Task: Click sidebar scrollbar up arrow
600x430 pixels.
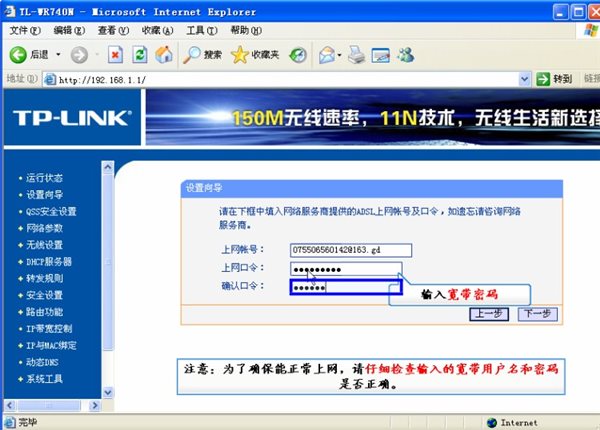Action: [108, 167]
